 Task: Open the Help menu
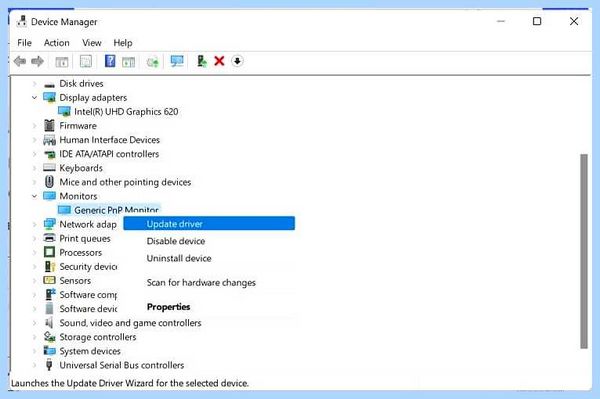click(x=123, y=43)
